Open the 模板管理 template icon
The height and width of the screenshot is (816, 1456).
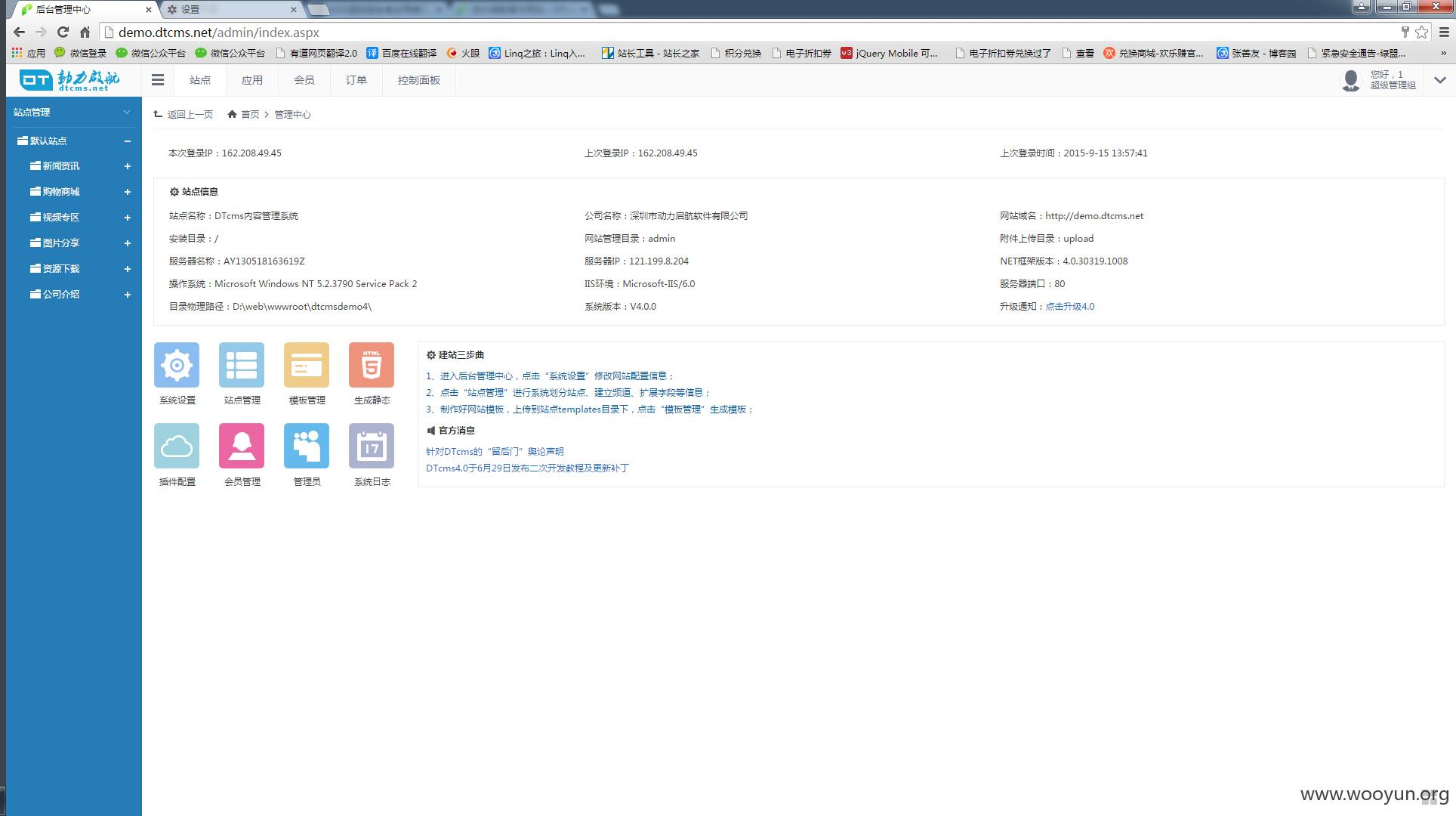pyautogui.click(x=307, y=365)
